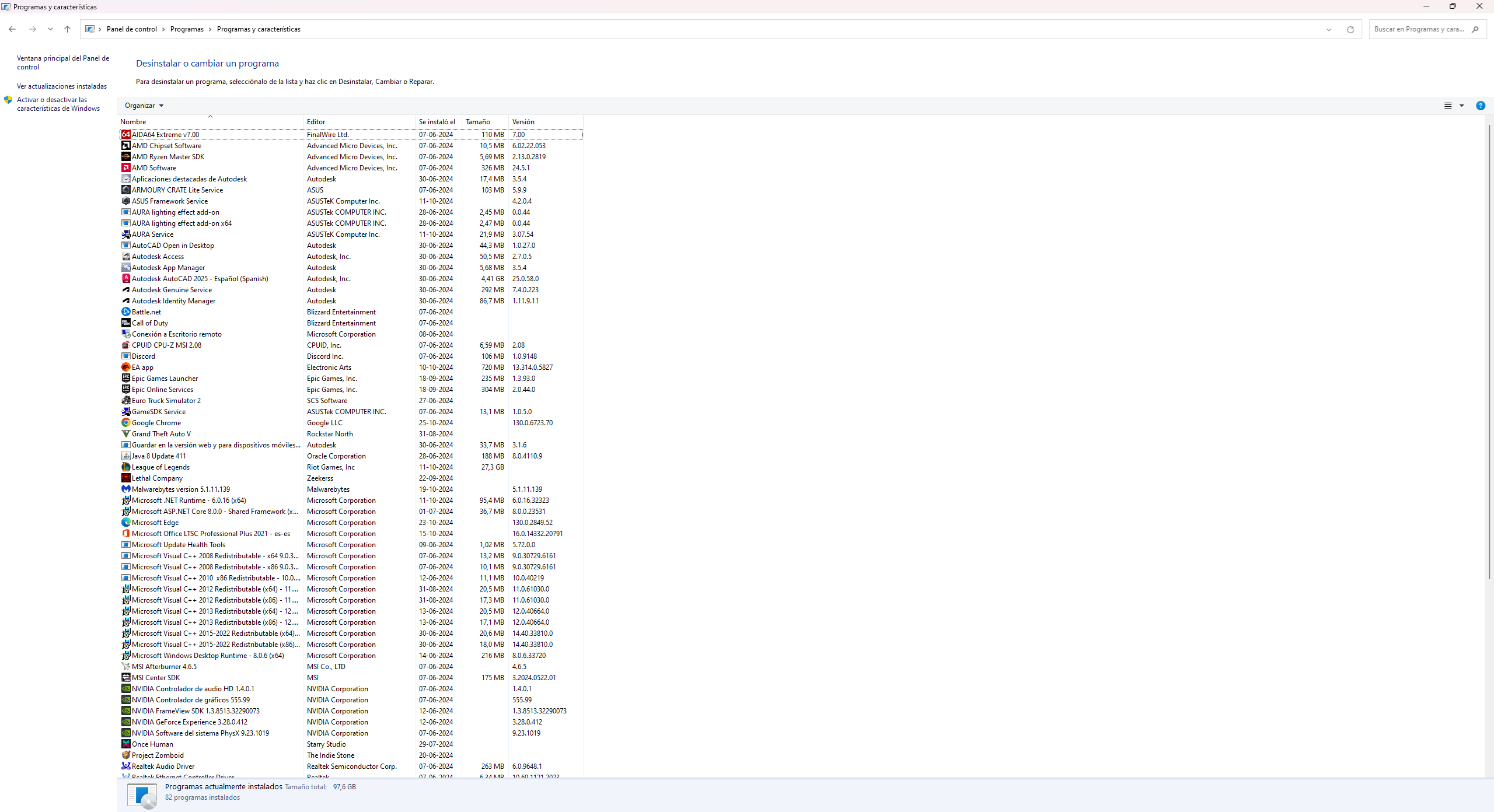Click the MSI Afterburner icon

125,667
